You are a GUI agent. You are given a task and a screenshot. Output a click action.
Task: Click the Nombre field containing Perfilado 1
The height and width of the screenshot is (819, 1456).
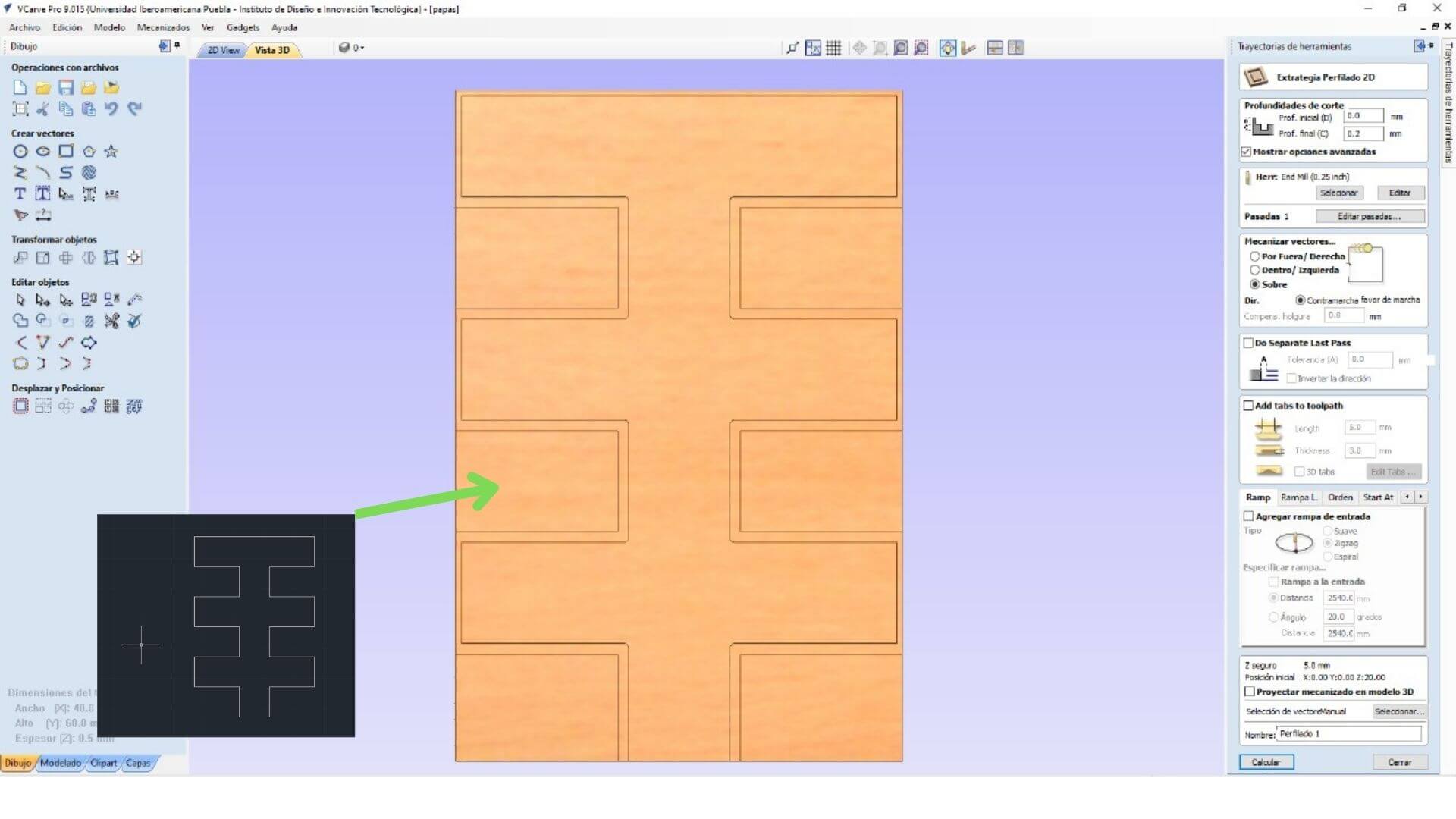[1348, 734]
